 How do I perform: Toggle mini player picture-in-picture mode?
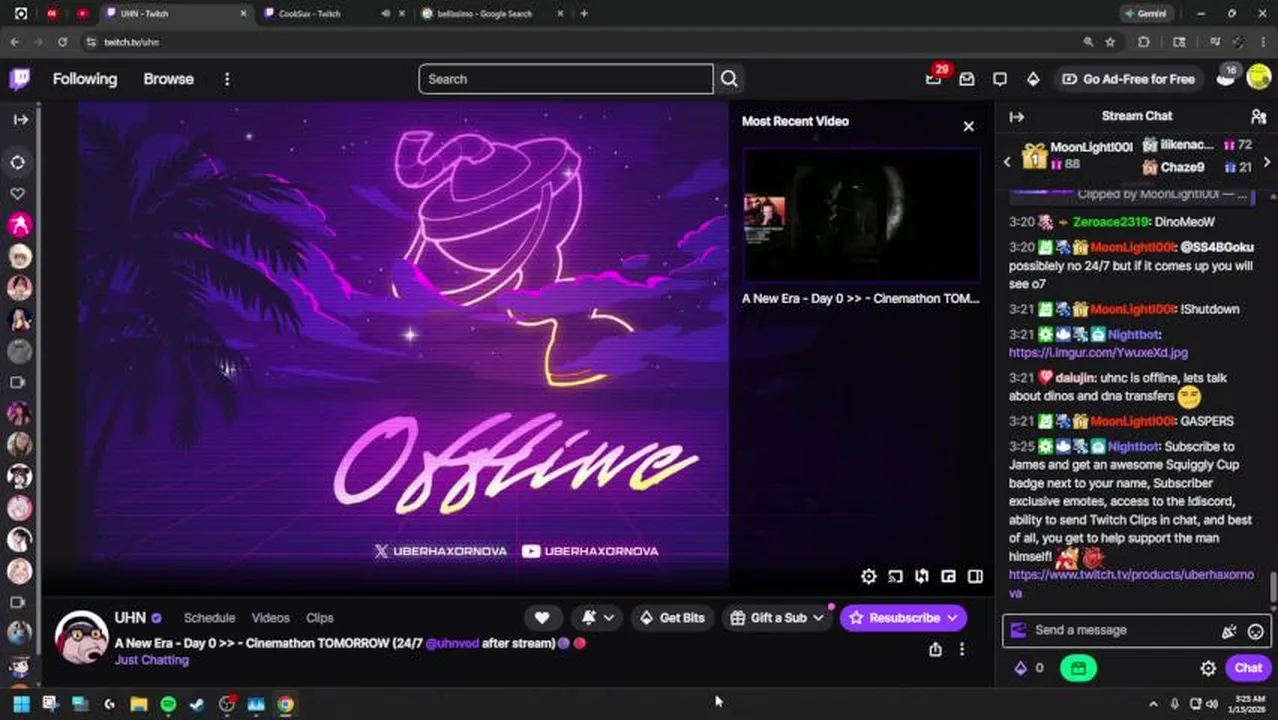948,576
